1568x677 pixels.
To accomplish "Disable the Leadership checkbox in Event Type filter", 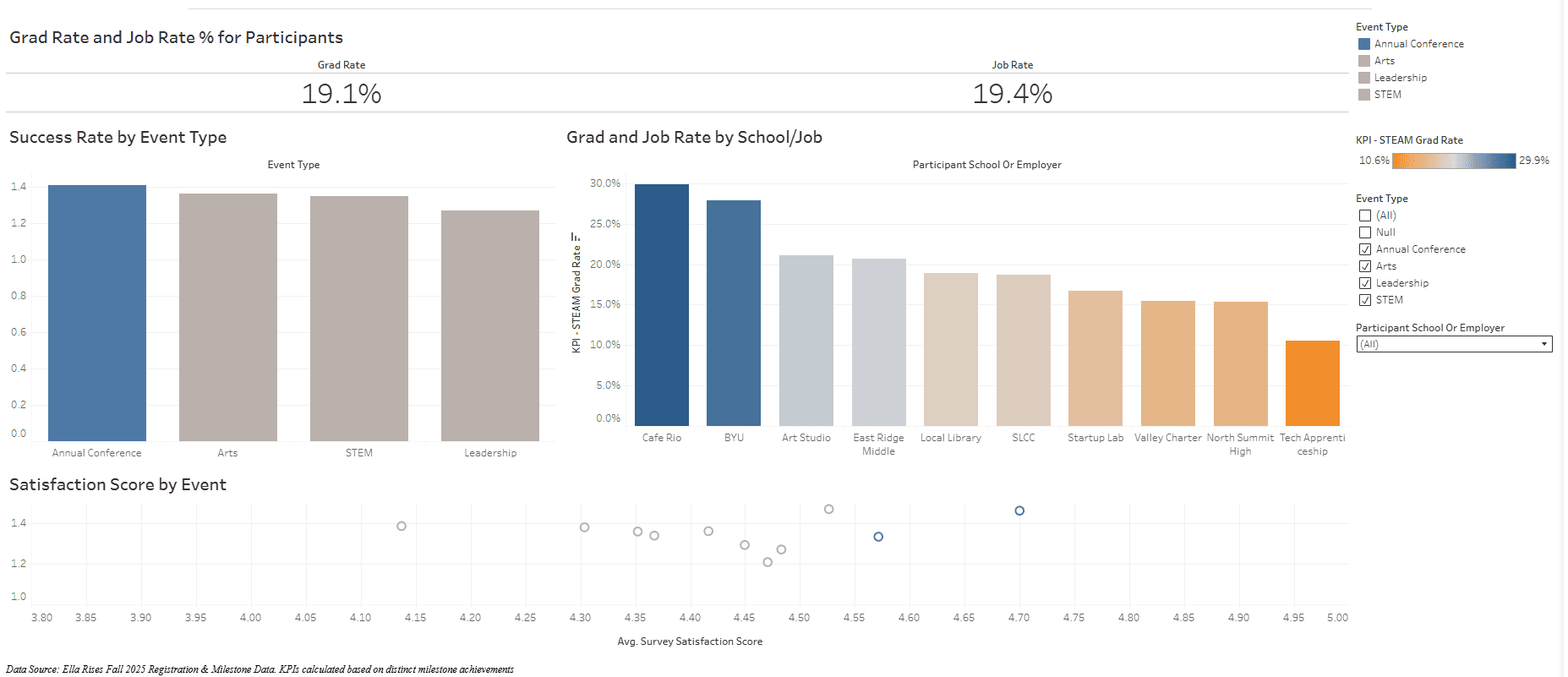I will (1364, 282).
